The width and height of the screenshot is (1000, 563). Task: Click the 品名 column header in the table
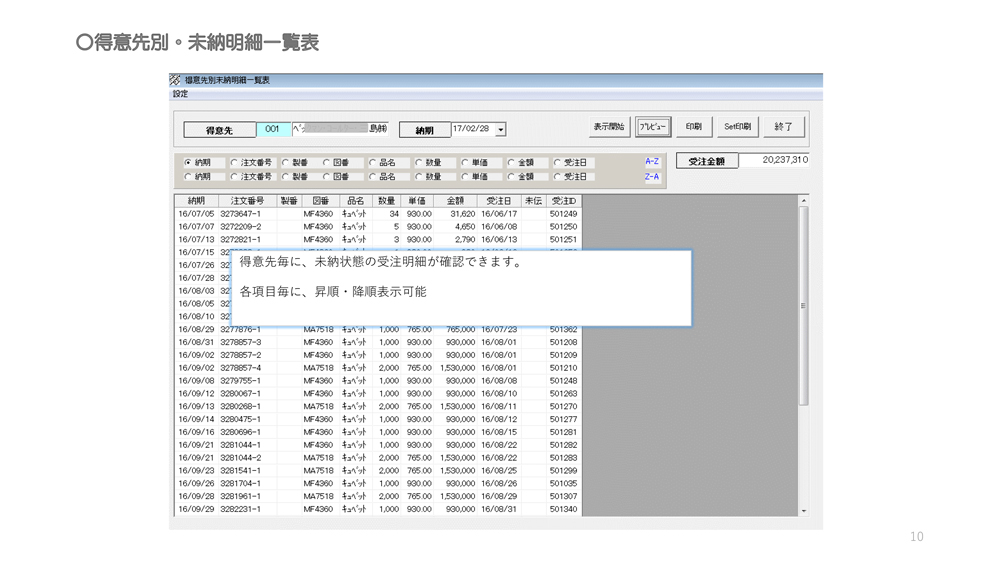[355, 201]
